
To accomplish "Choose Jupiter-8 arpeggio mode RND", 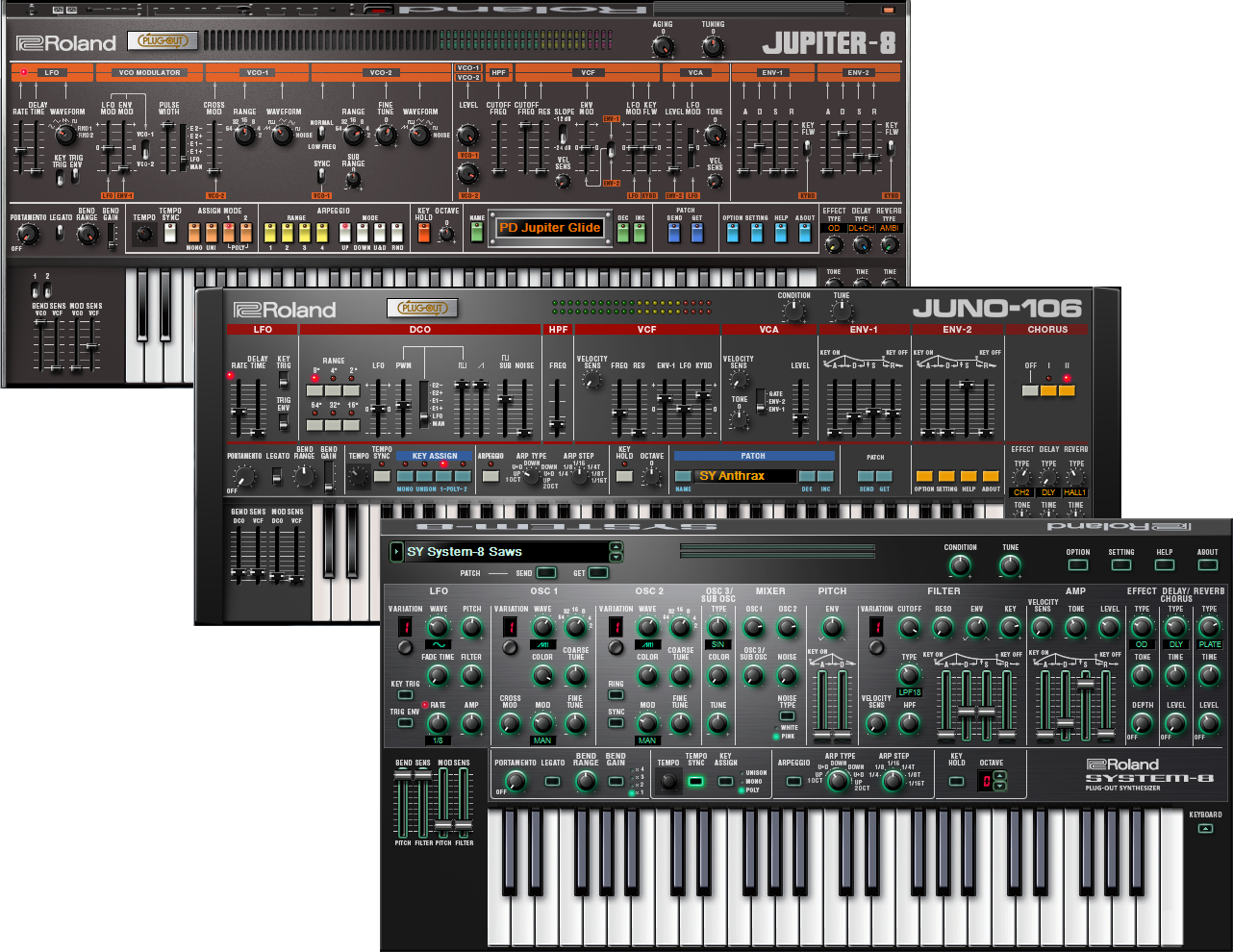I will (397, 232).
